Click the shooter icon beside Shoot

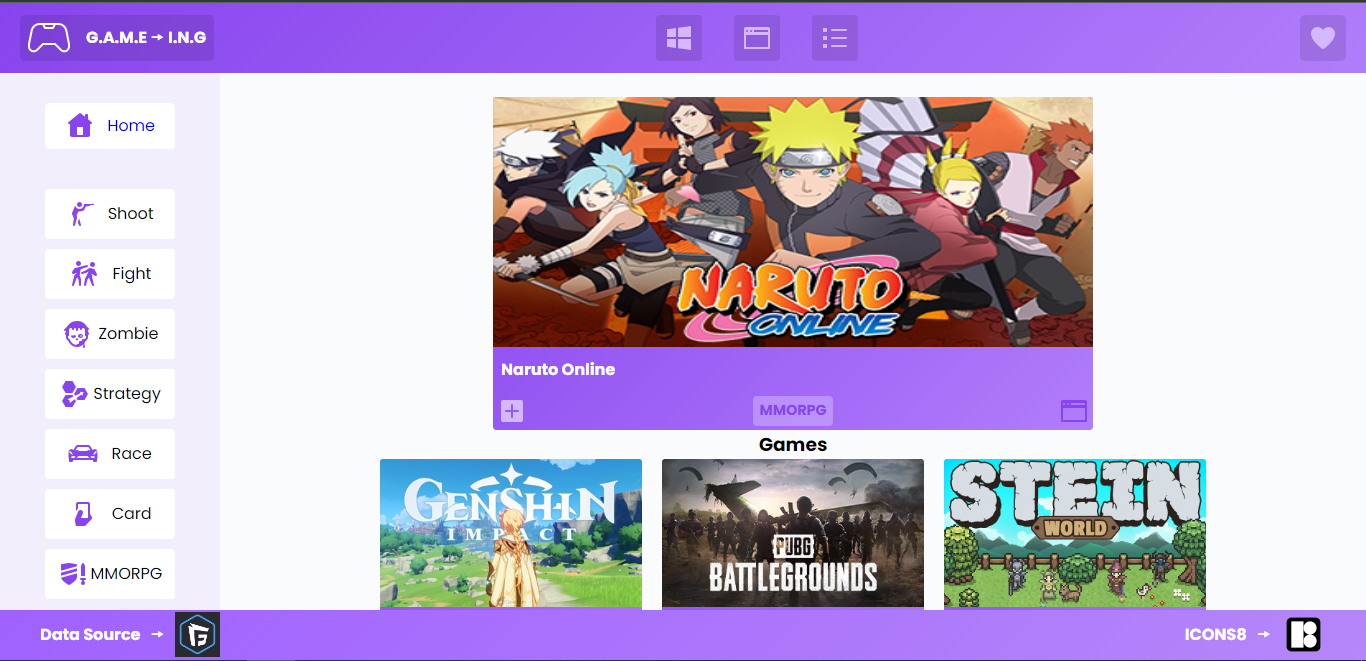[82, 213]
